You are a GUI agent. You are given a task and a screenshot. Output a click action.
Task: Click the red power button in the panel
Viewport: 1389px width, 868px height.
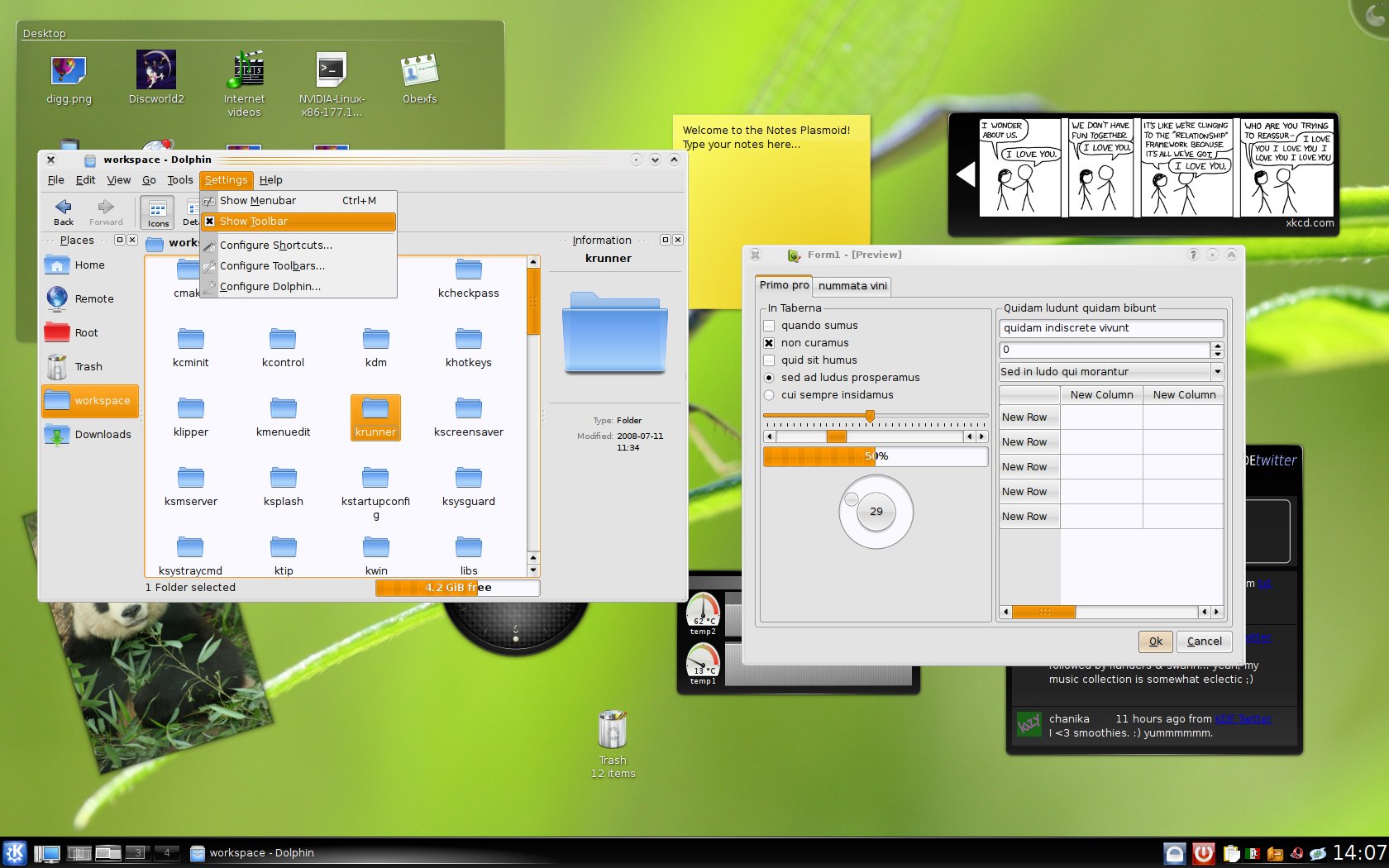pos(1204,853)
